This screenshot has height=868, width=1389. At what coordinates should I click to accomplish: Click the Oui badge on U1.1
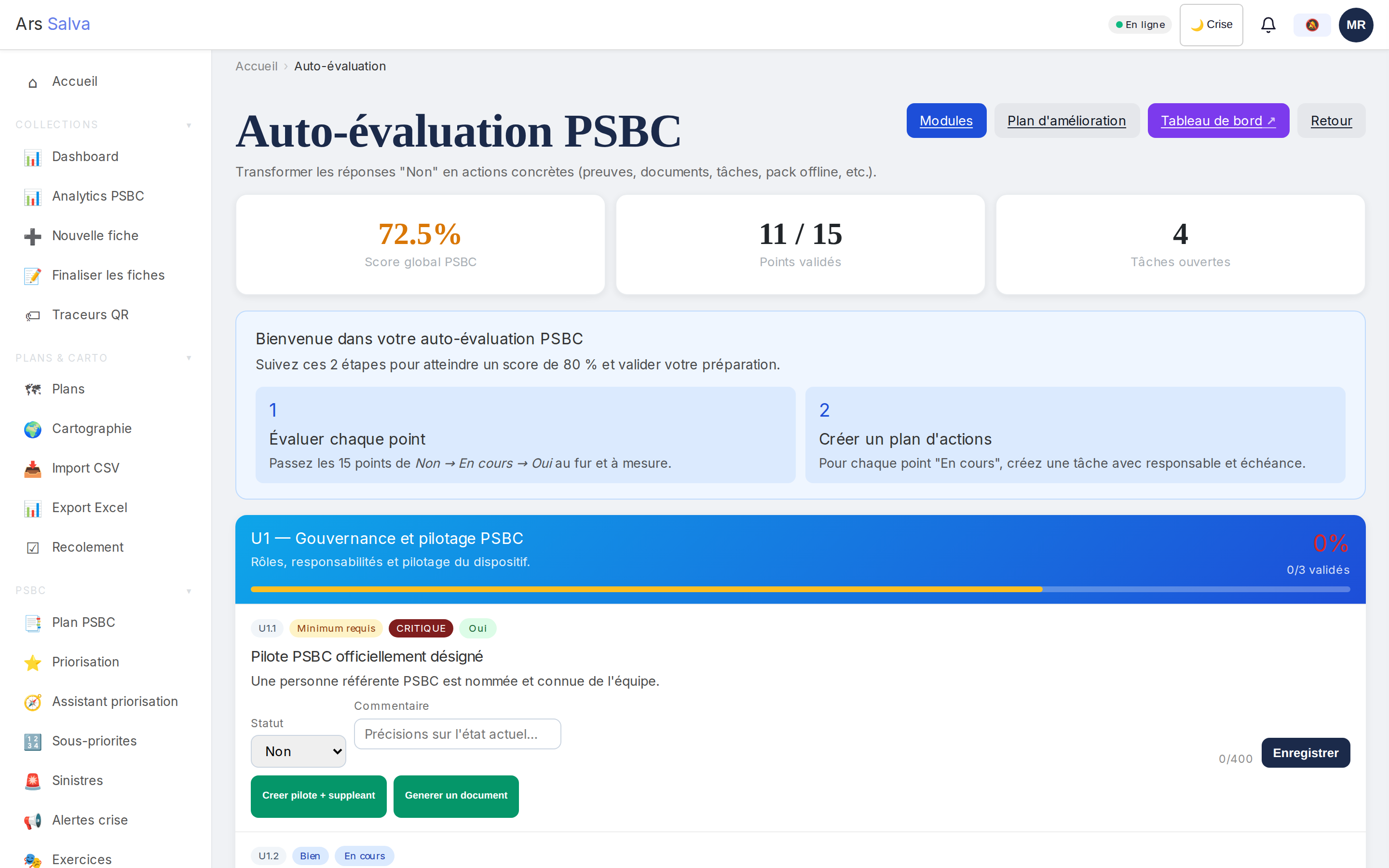pos(477,629)
